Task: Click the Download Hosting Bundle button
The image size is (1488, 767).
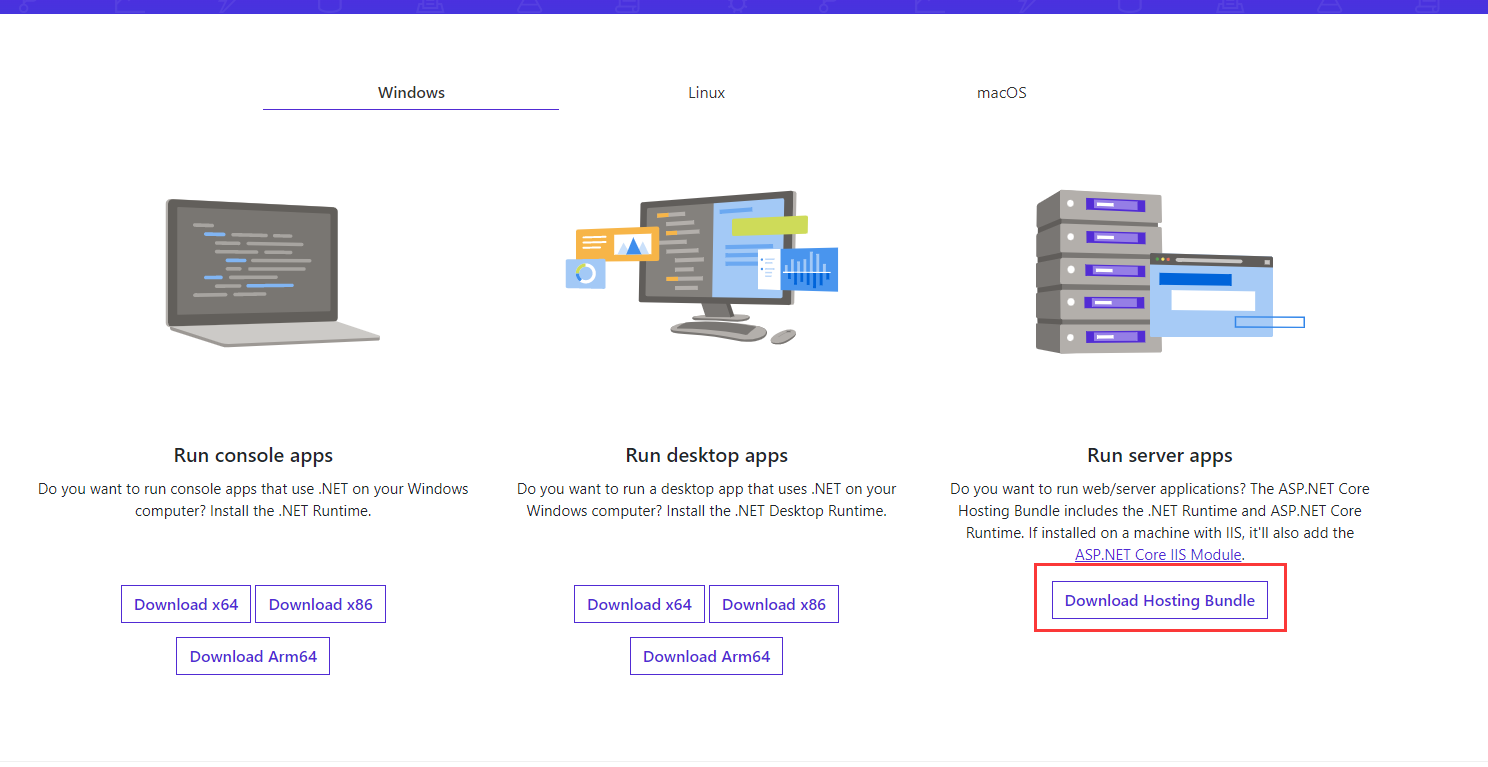Action: click(1159, 600)
